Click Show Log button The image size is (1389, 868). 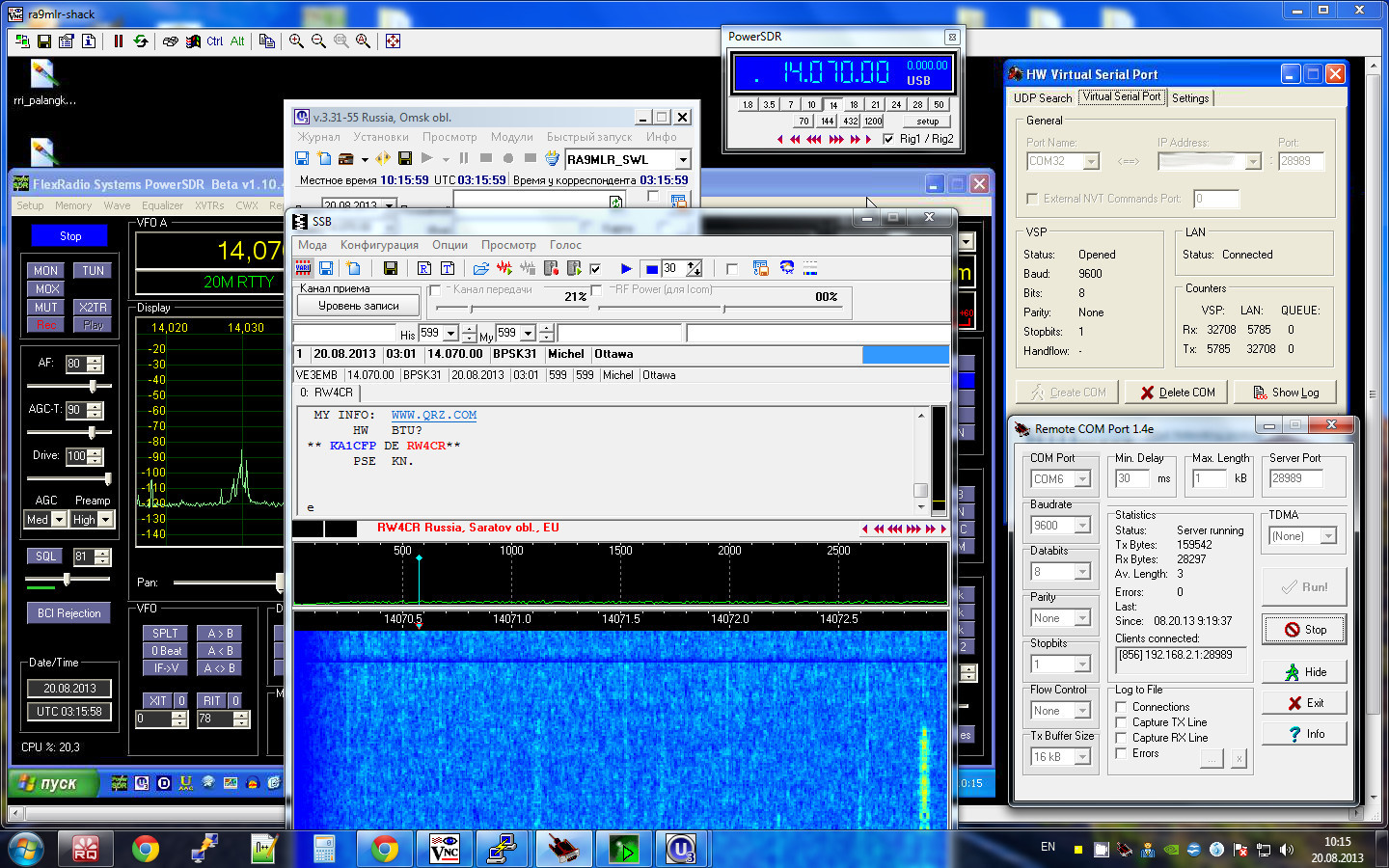click(x=1285, y=393)
